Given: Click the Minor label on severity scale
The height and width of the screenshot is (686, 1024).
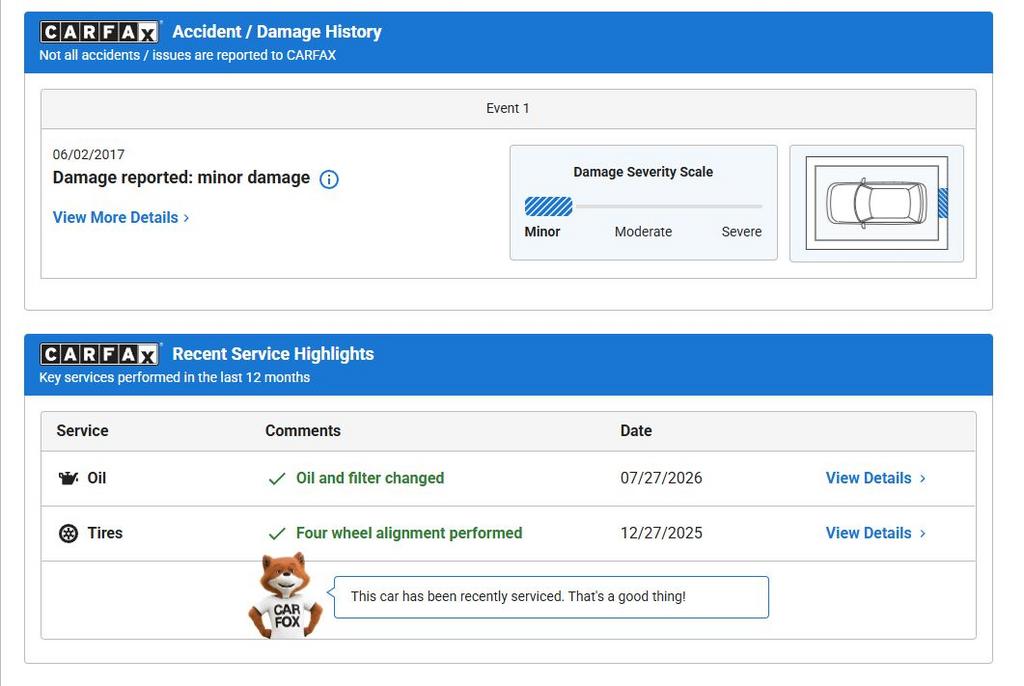Looking at the screenshot, I should (x=542, y=232).
